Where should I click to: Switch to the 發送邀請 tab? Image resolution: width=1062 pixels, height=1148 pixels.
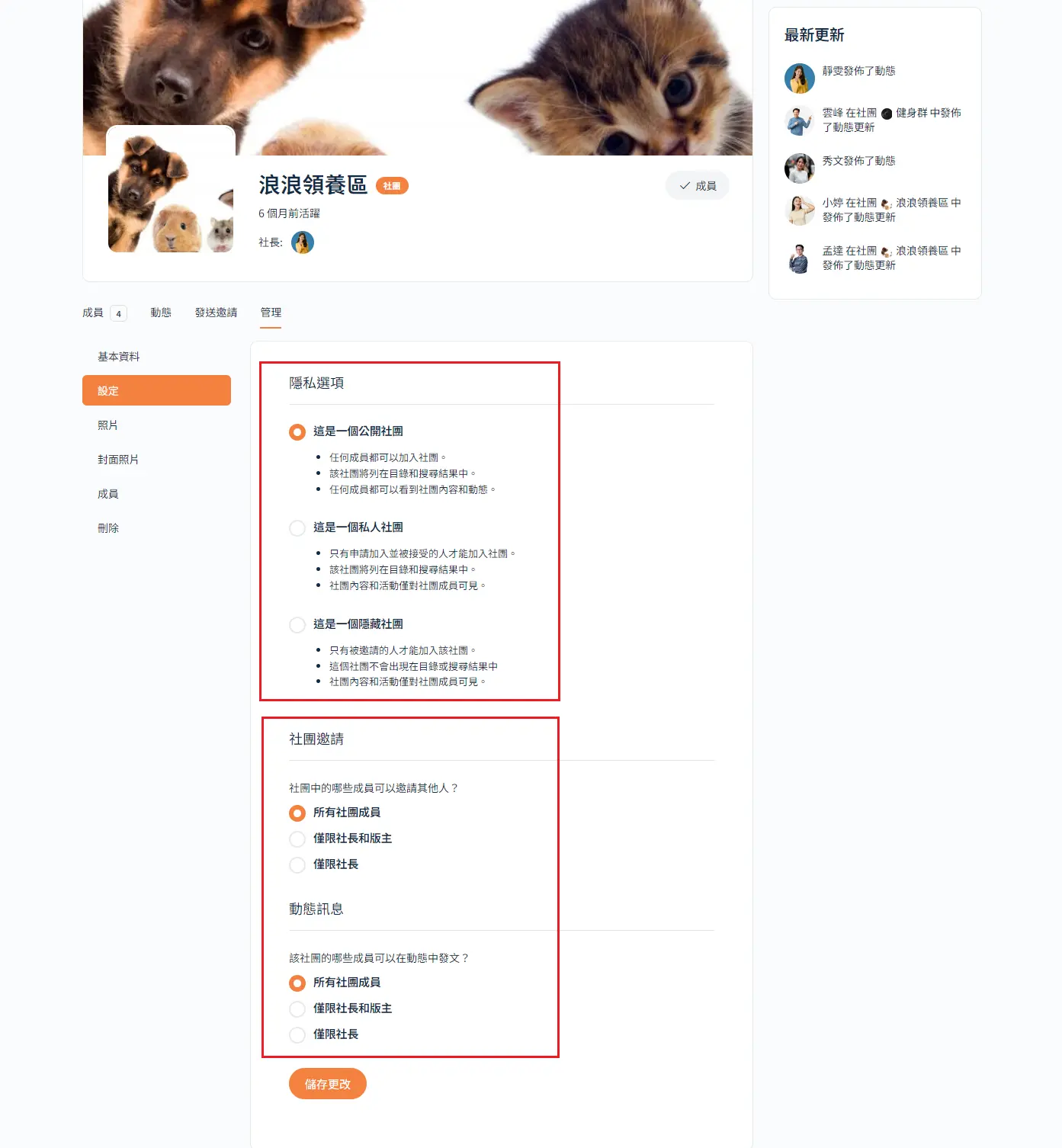tap(216, 313)
